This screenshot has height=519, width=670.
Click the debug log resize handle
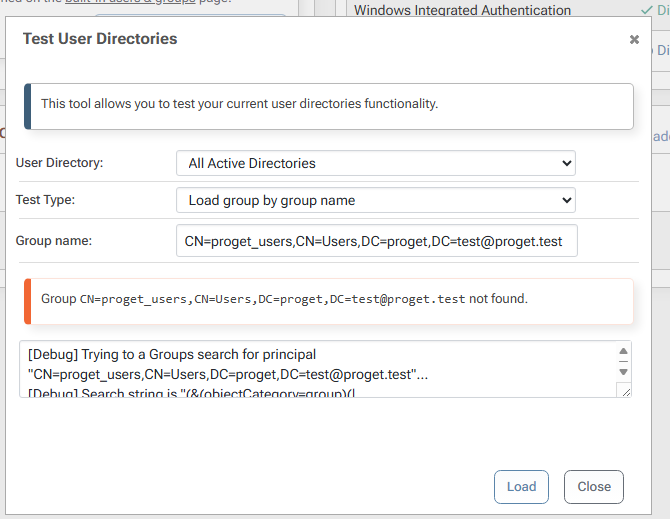coord(626,391)
